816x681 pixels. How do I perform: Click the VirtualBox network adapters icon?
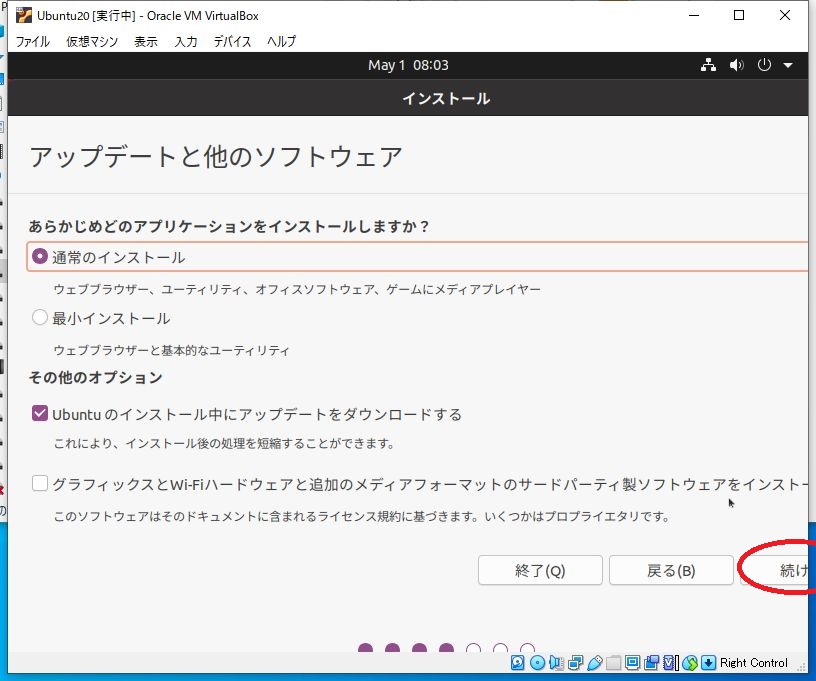(x=575, y=663)
